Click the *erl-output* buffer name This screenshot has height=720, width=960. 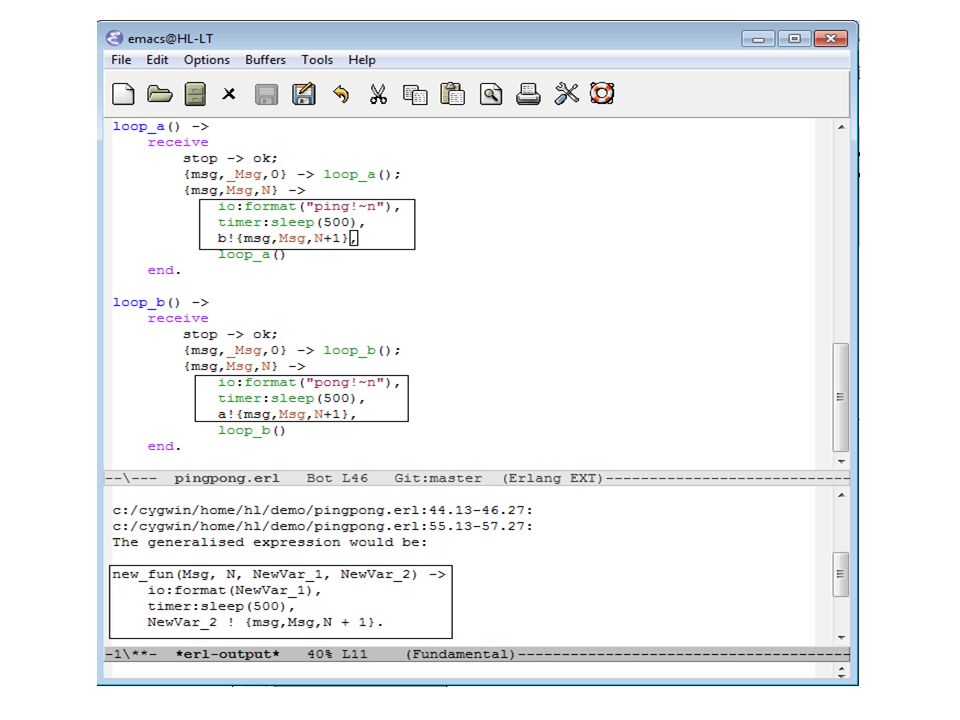pyautogui.click(x=227, y=654)
